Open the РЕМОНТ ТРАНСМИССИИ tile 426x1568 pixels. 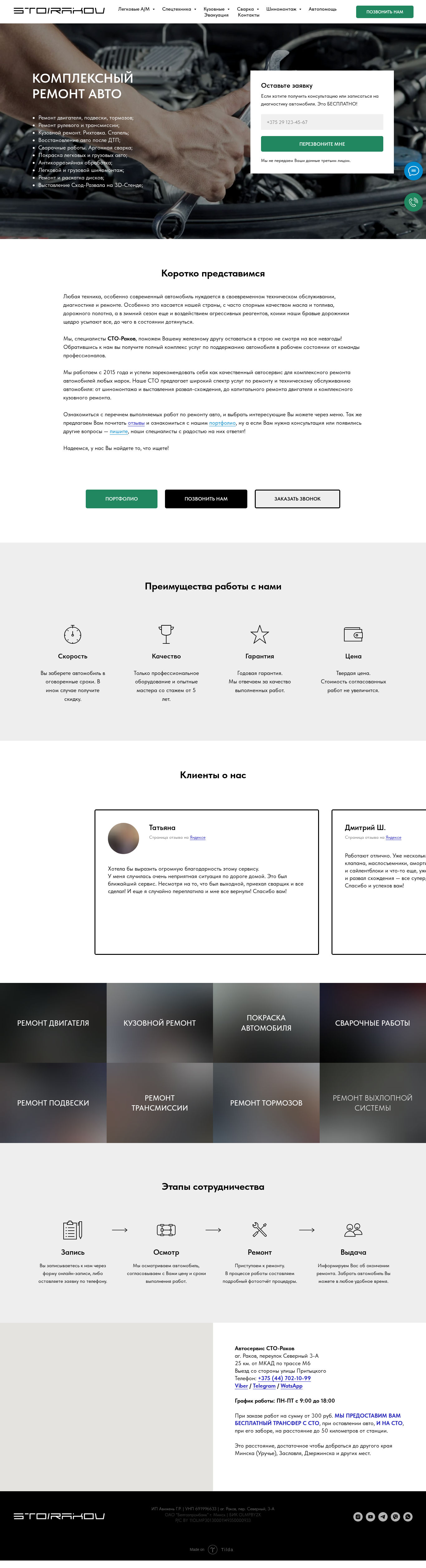(x=159, y=1102)
